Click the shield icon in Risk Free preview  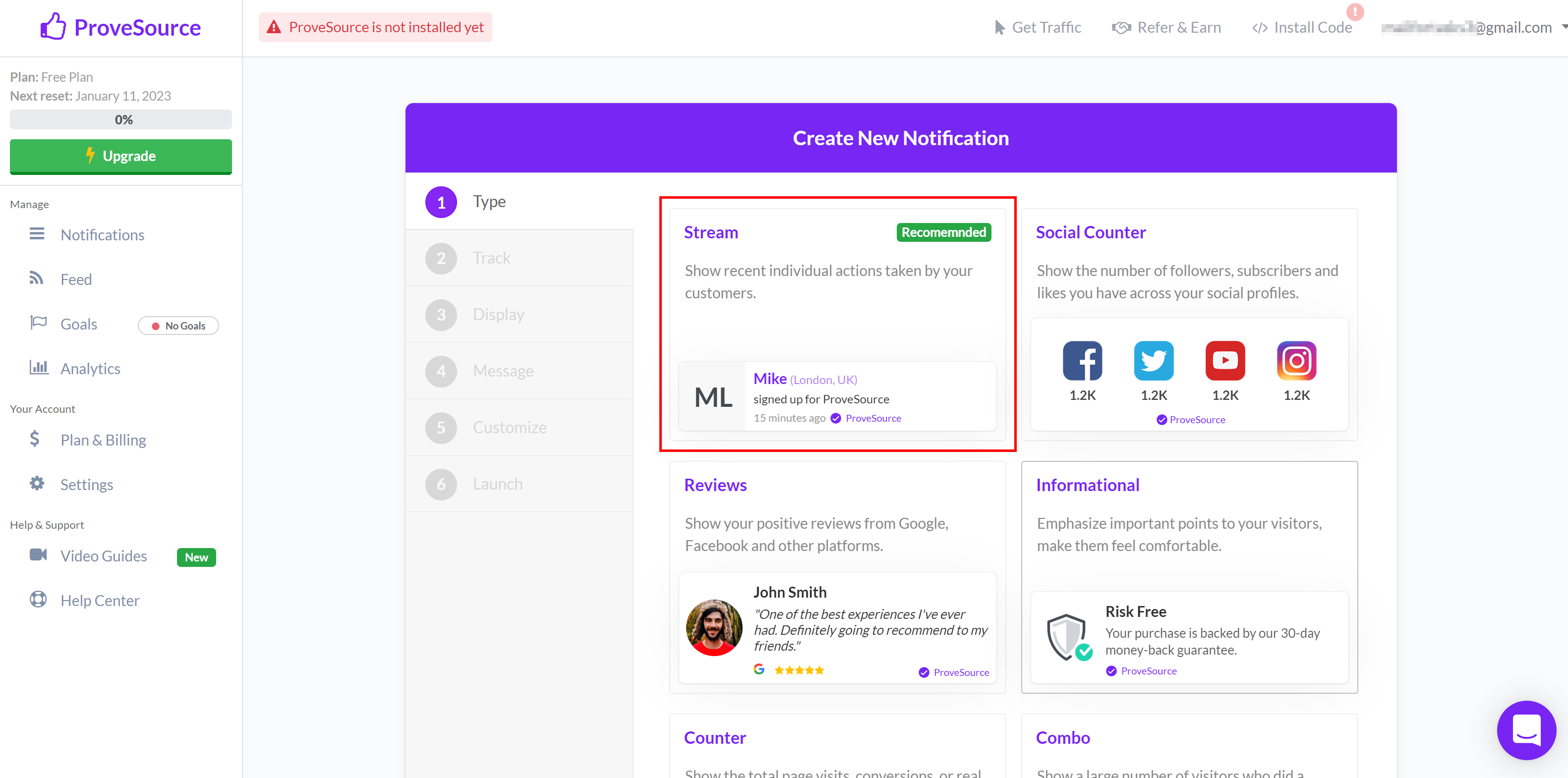tap(1069, 637)
